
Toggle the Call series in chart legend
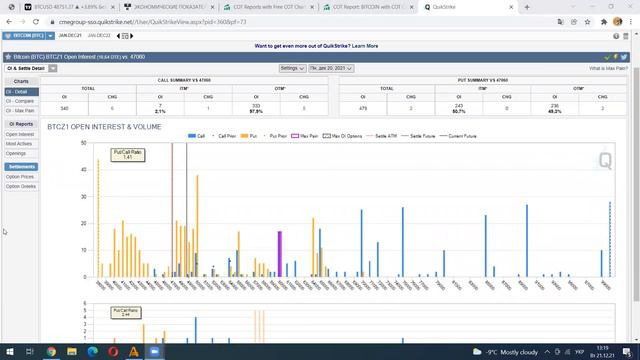(x=196, y=136)
